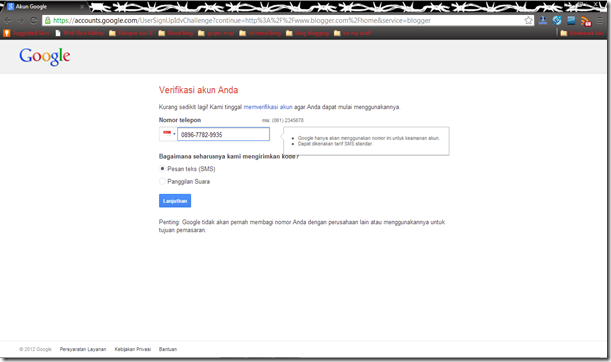
Task: Click the © 2012 Google footer text
Action: [35, 349]
